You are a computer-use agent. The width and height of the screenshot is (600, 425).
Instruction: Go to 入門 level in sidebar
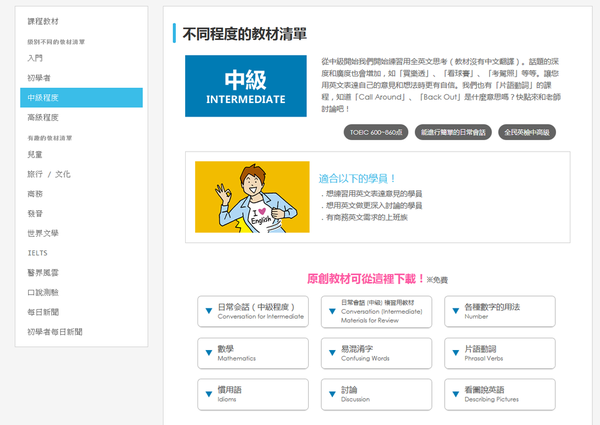point(36,59)
